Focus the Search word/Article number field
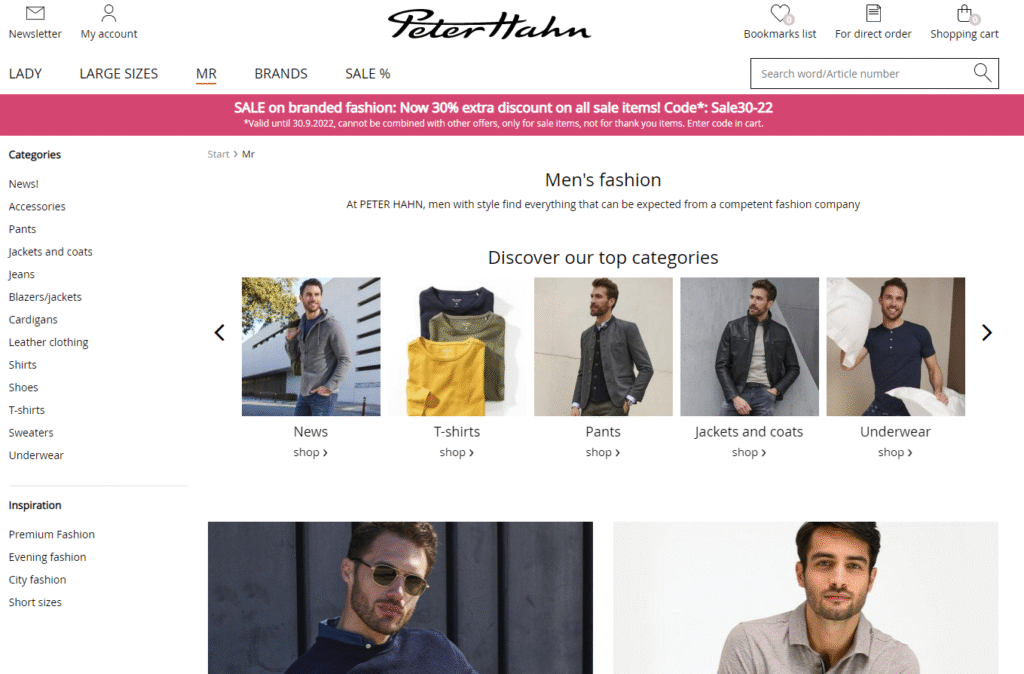 pos(862,74)
